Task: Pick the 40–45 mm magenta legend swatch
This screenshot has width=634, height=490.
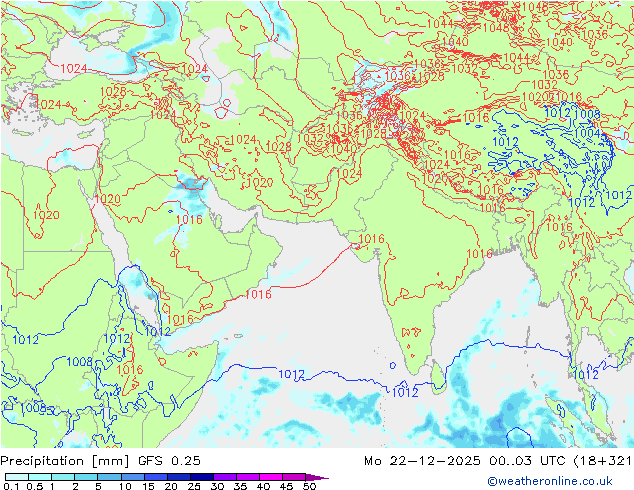Action: (x=271, y=477)
